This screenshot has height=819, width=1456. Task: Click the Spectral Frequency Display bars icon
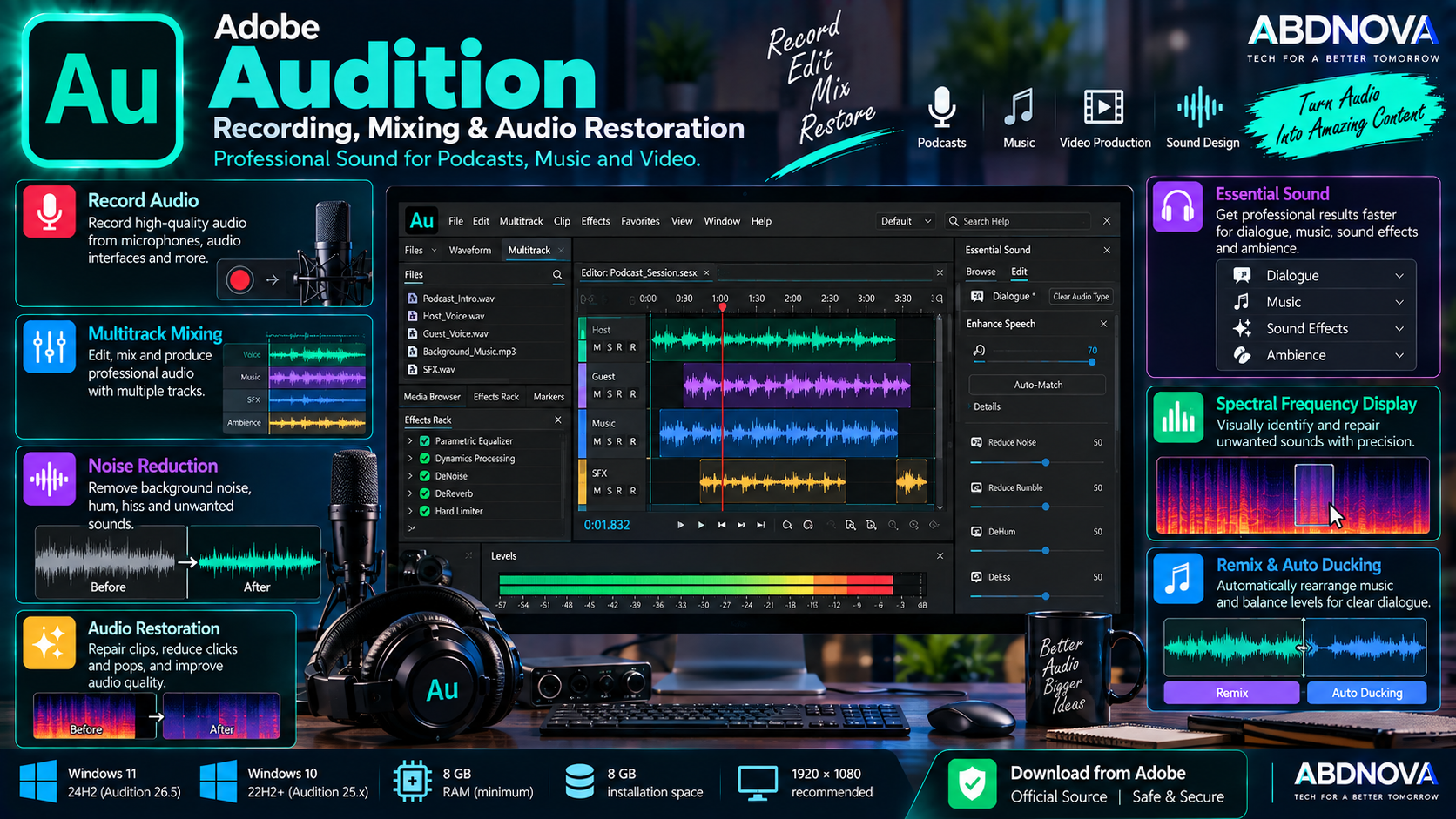(1177, 417)
